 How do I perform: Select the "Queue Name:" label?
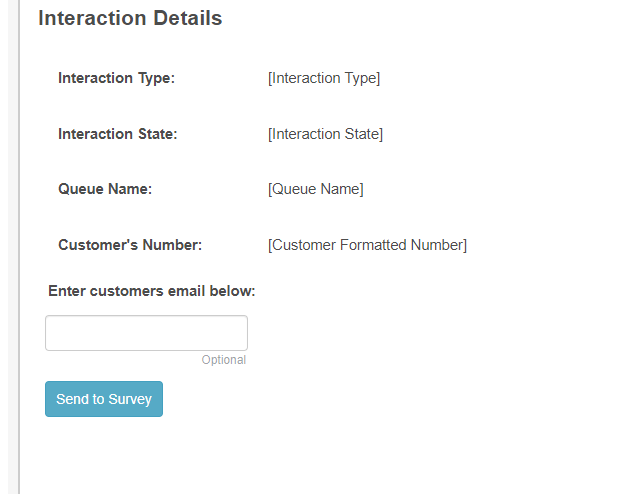pos(105,189)
